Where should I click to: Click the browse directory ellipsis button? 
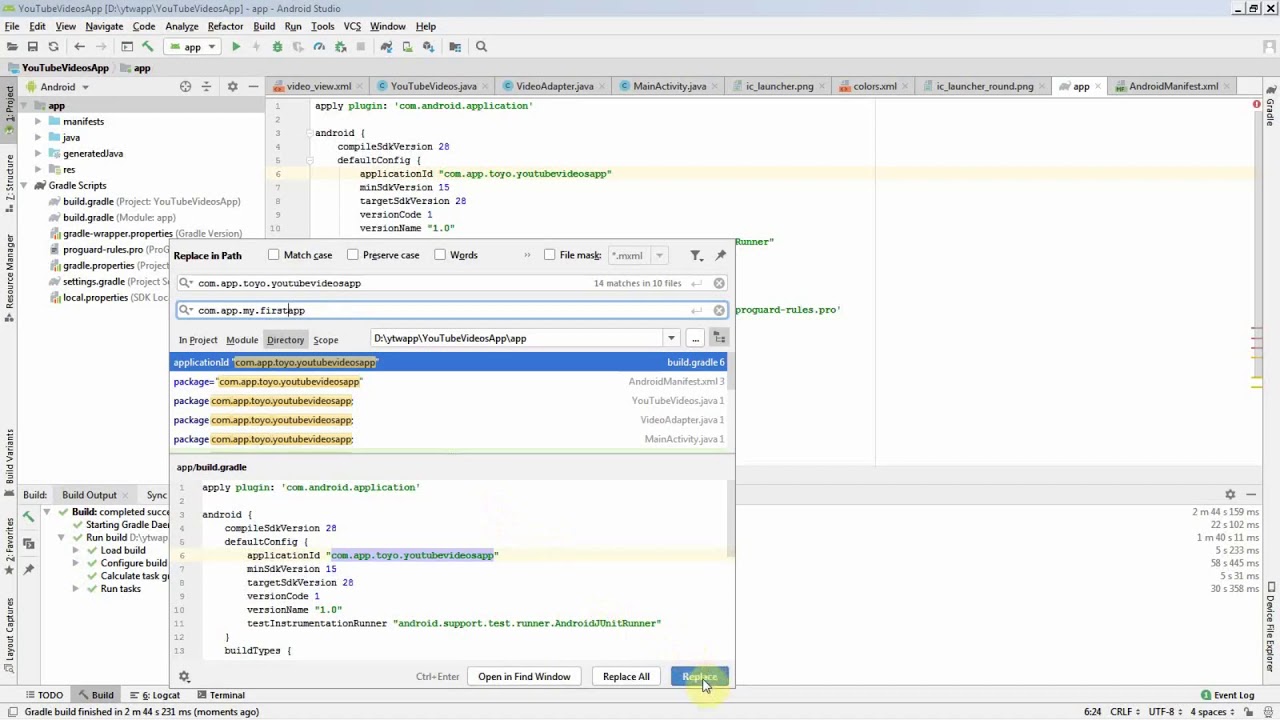coord(695,338)
